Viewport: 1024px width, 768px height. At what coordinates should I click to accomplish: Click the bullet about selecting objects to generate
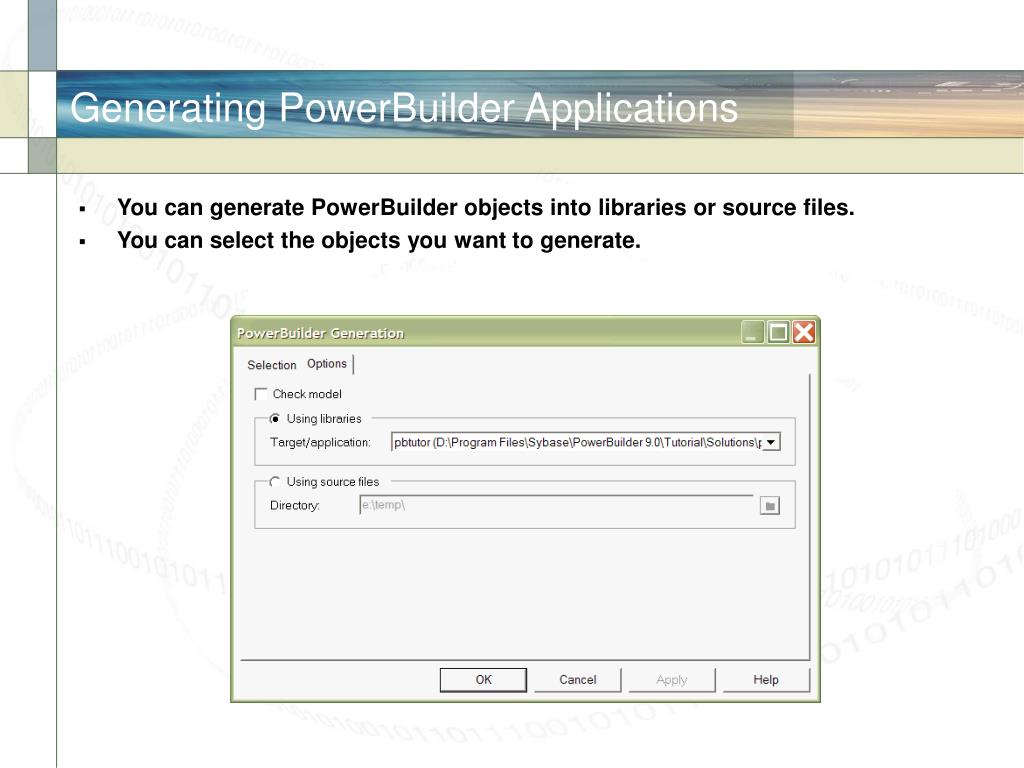click(379, 240)
